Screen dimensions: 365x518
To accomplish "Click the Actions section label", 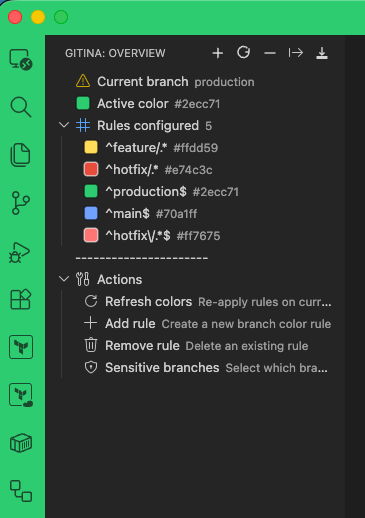I will (x=120, y=280).
